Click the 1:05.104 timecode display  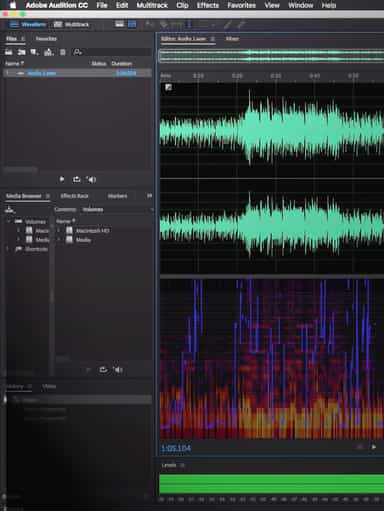click(176, 448)
